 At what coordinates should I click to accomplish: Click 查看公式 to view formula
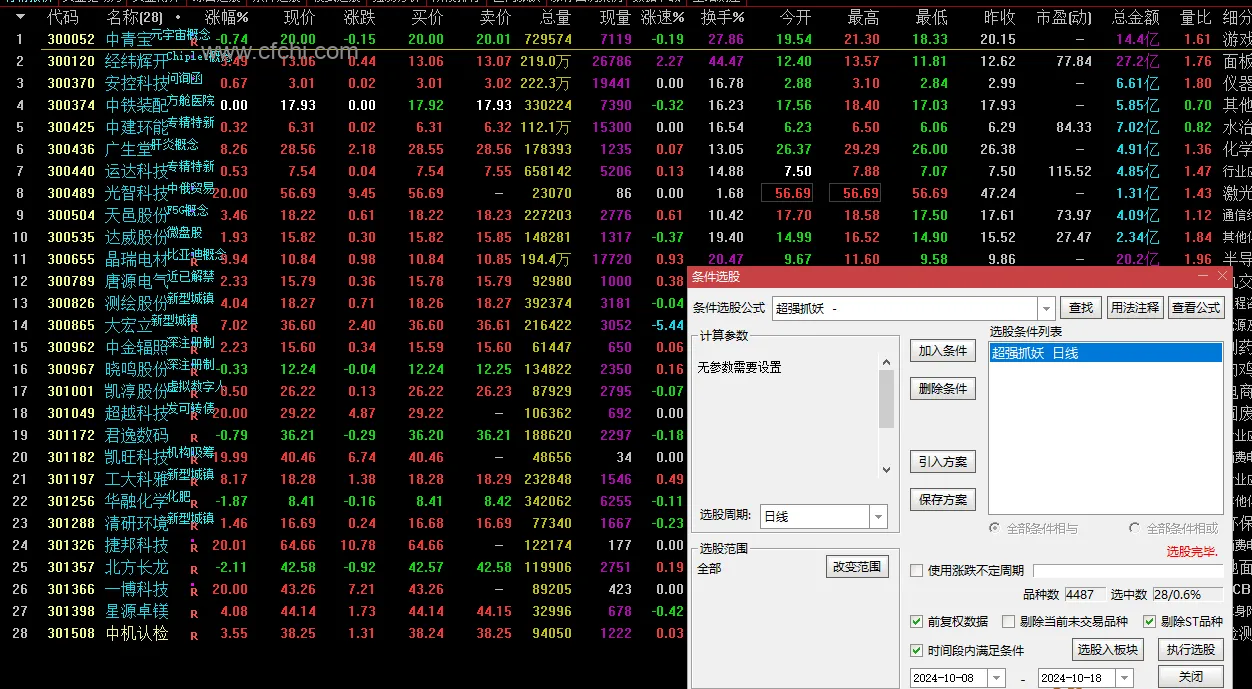(1196, 308)
